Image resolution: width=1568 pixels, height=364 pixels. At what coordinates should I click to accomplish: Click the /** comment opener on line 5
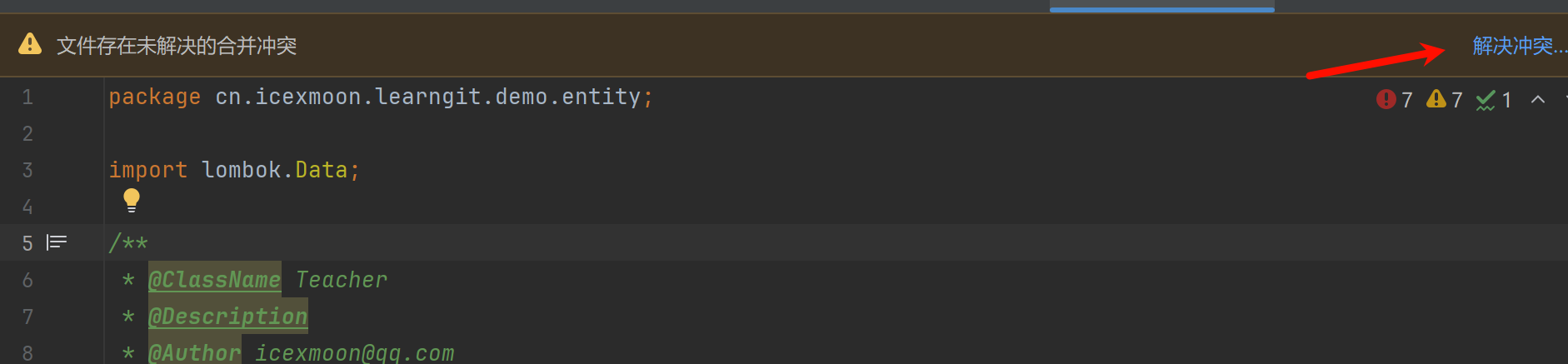click(x=128, y=243)
